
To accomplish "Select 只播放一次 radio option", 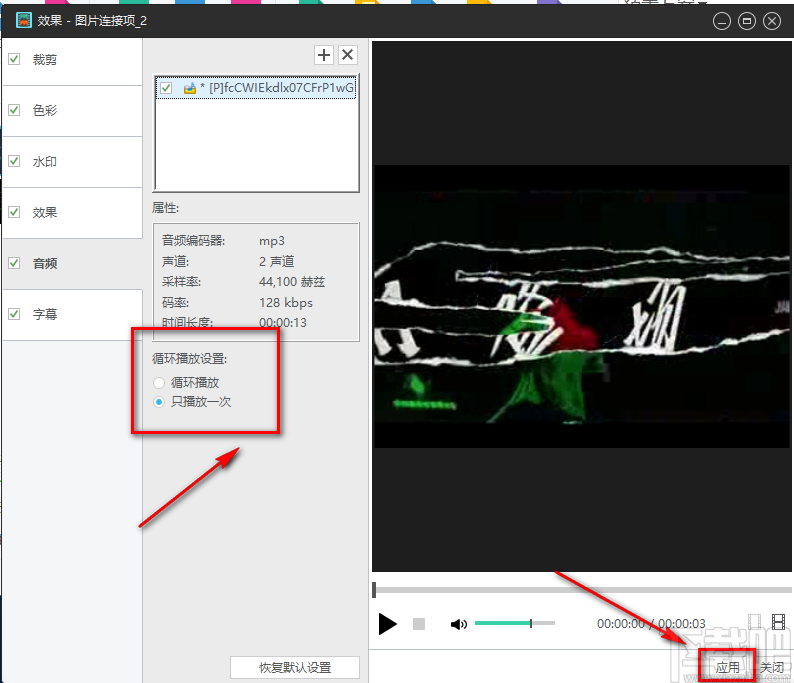I will point(159,402).
